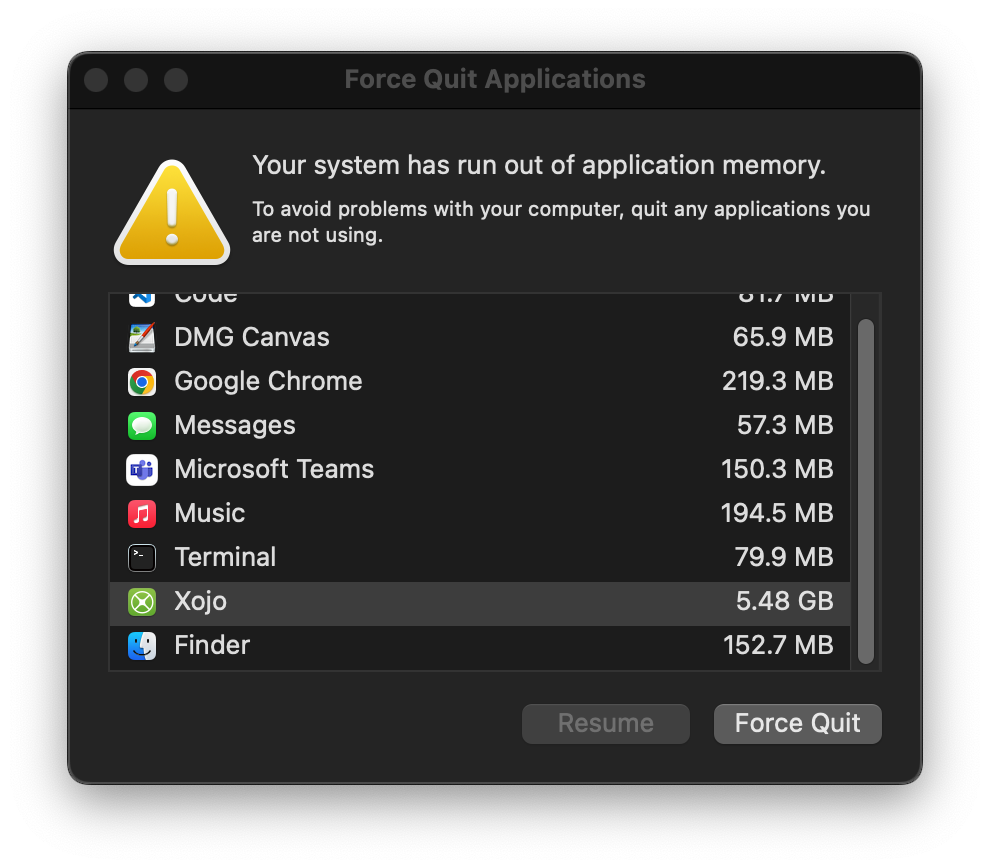Screen dimensions: 990x868
Task: Select the Finder list entry
Action: 480,646
